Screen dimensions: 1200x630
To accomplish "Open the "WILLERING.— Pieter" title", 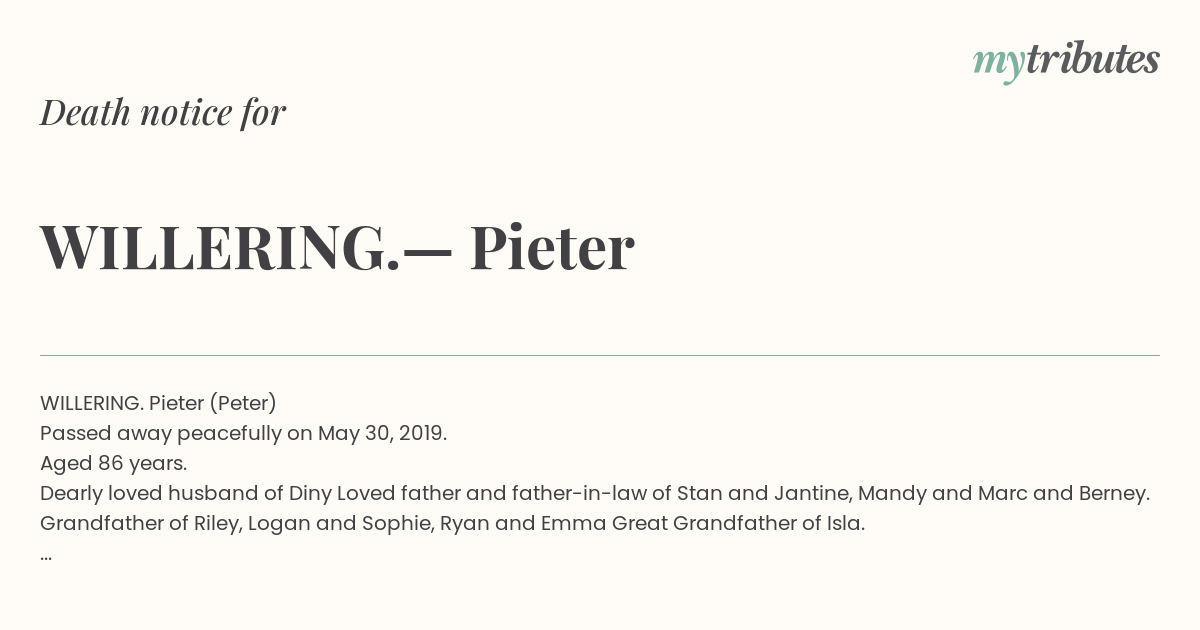I will point(337,247).
